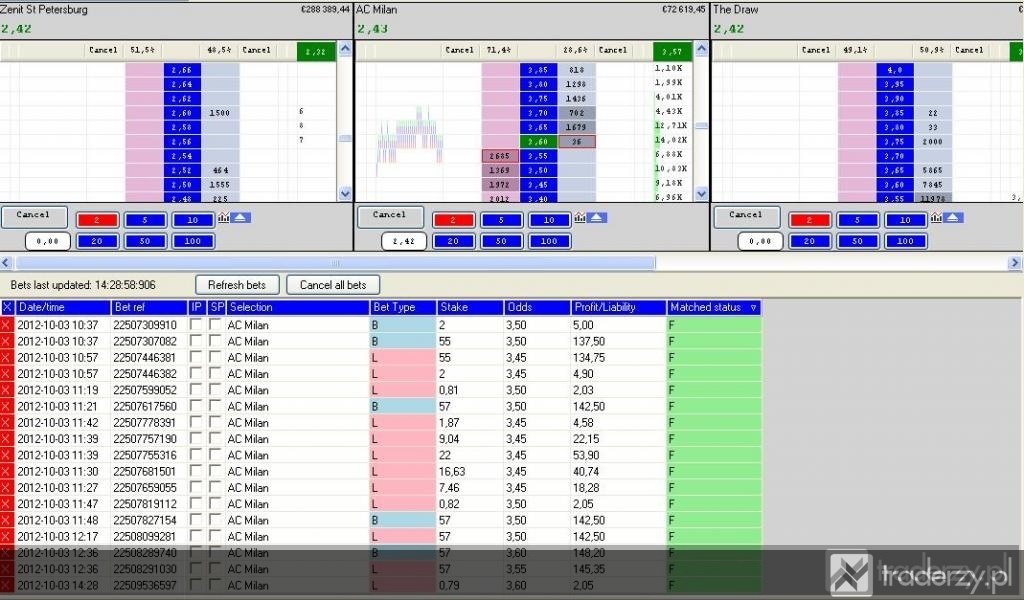This screenshot has height=600, width=1024.
Task: Click scroll-down arrow of AC Milan ladder
Action: click(x=701, y=193)
